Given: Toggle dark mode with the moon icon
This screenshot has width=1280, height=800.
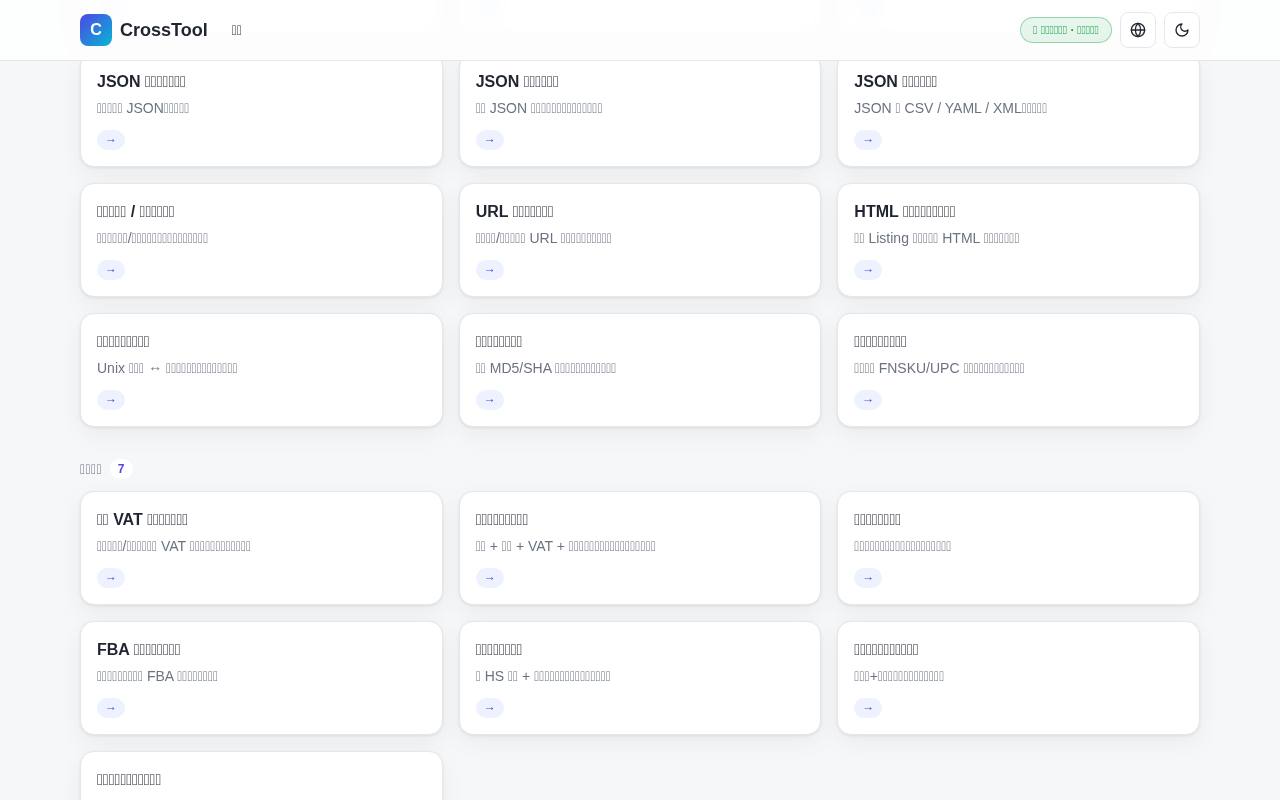Looking at the screenshot, I should 1182,30.
